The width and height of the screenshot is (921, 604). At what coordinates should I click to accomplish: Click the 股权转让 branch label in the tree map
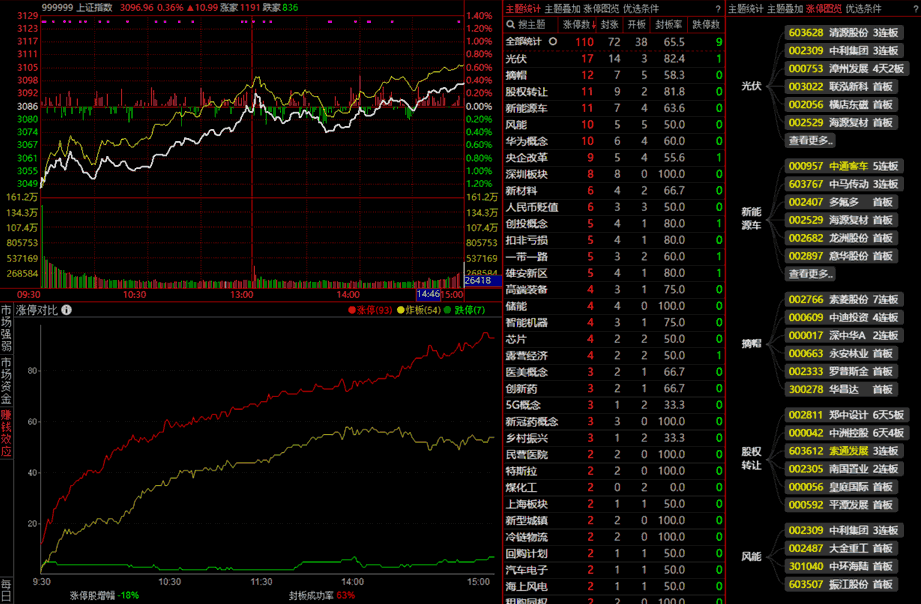pos(751,458)
